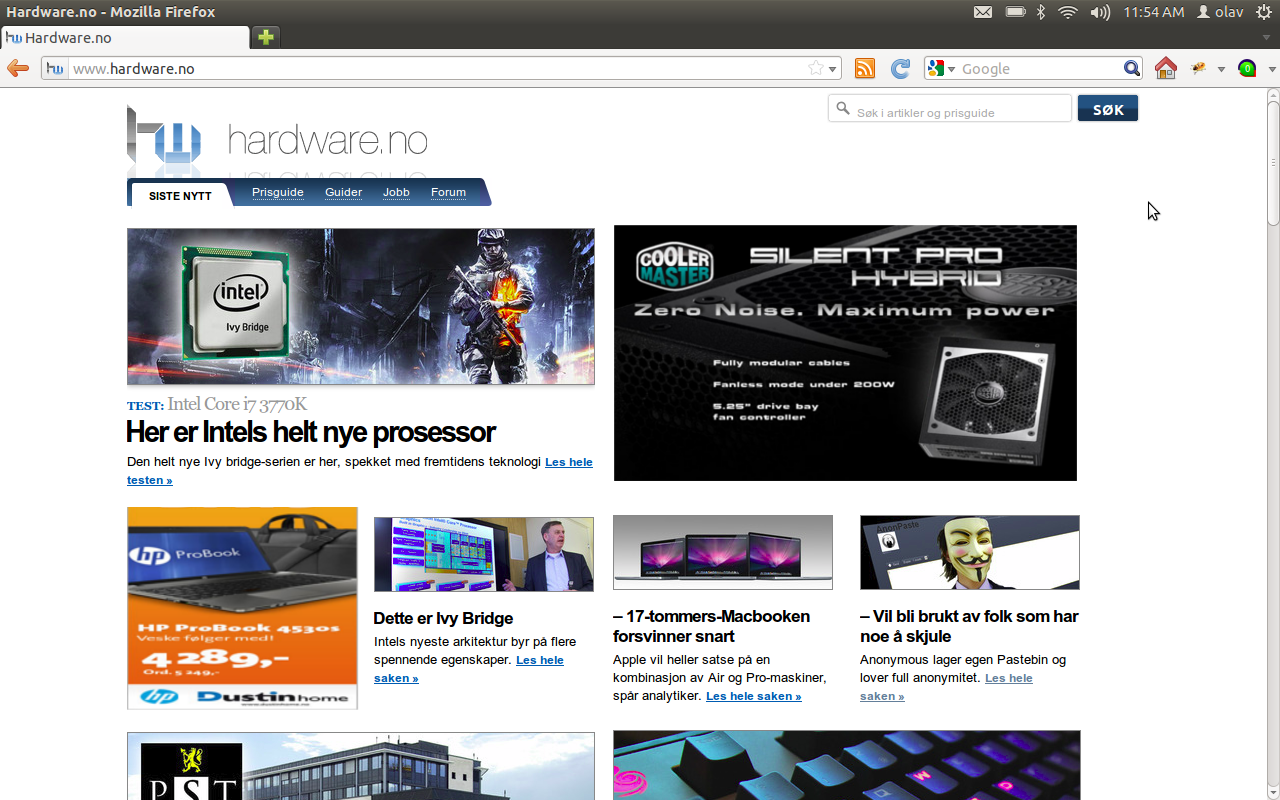
Task: Click 'TEST:' label above main headline
Action: (145, 406)
